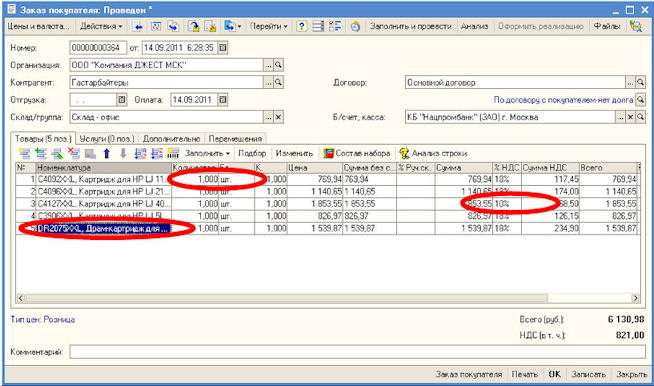Screen dimensions: 654x386
Task: Click the Номер field 00000000364
Action: point(98,48)
